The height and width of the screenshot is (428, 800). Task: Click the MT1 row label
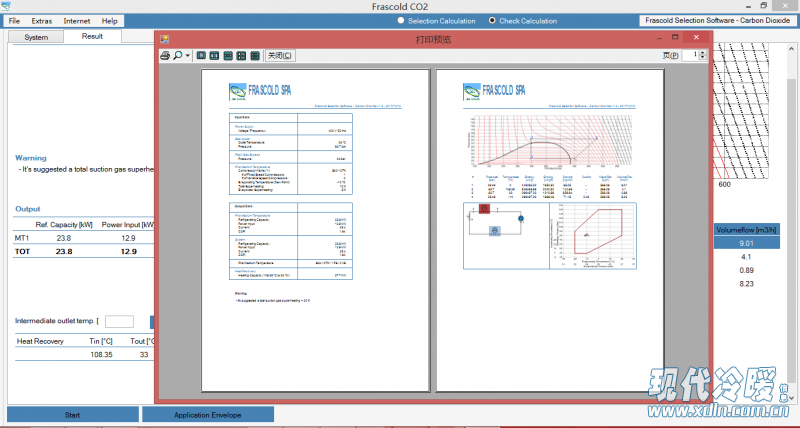pyautogui.click(x=21, y=238)
